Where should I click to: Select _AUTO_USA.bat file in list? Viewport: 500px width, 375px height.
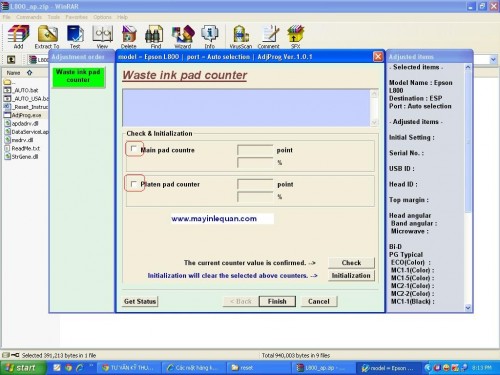[26, 99]
